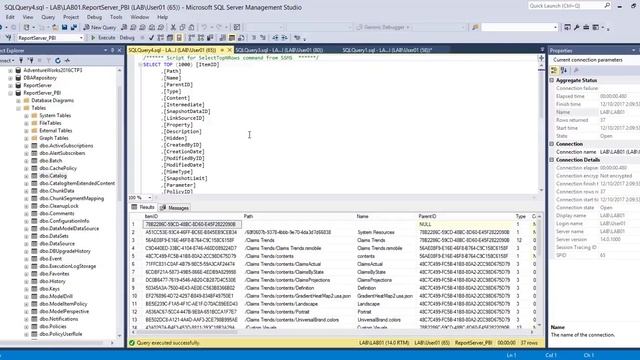Open the wrench Properties icon in the toolbar

pyautogui.click(x=577, y=27)
